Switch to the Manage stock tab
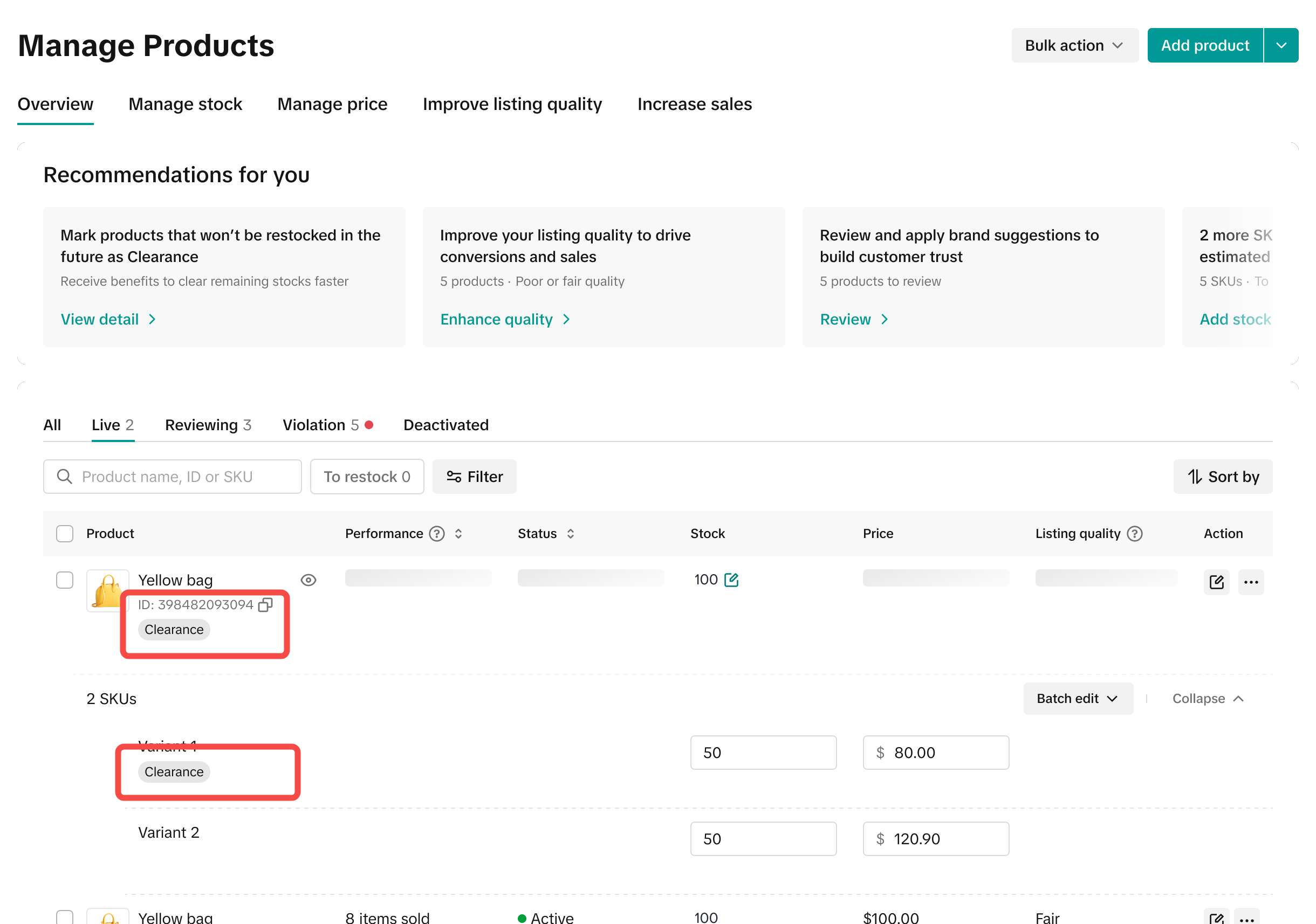 185,104
